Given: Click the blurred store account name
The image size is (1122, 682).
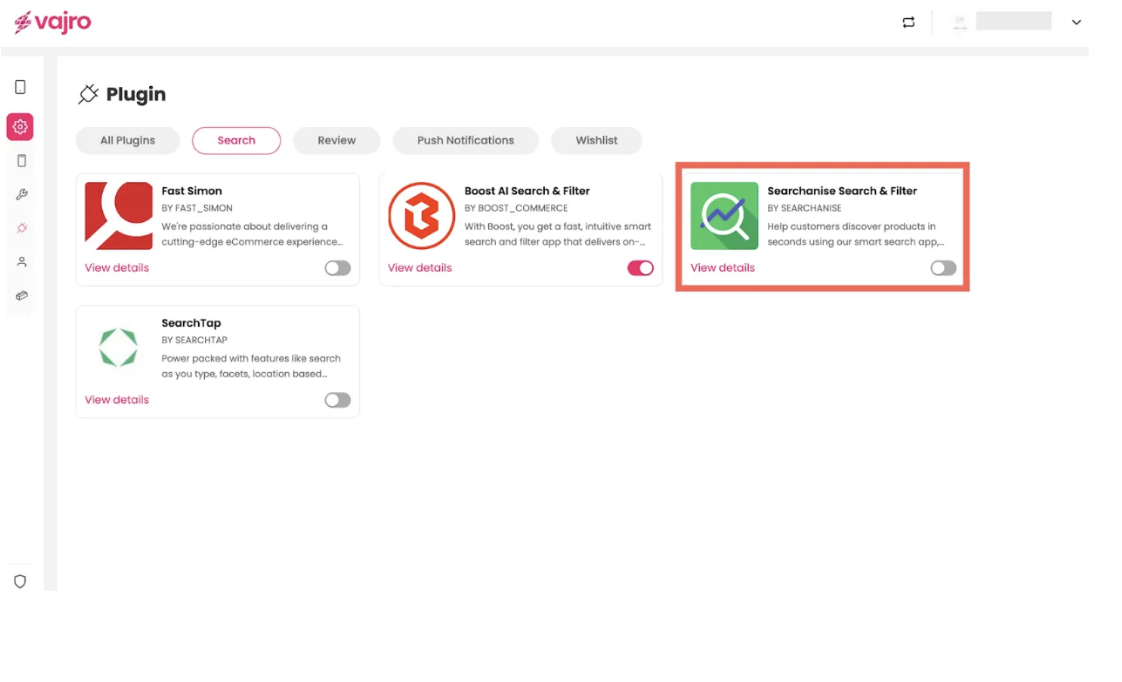Looking at the screenshot, I should [x=1013, y=21].
